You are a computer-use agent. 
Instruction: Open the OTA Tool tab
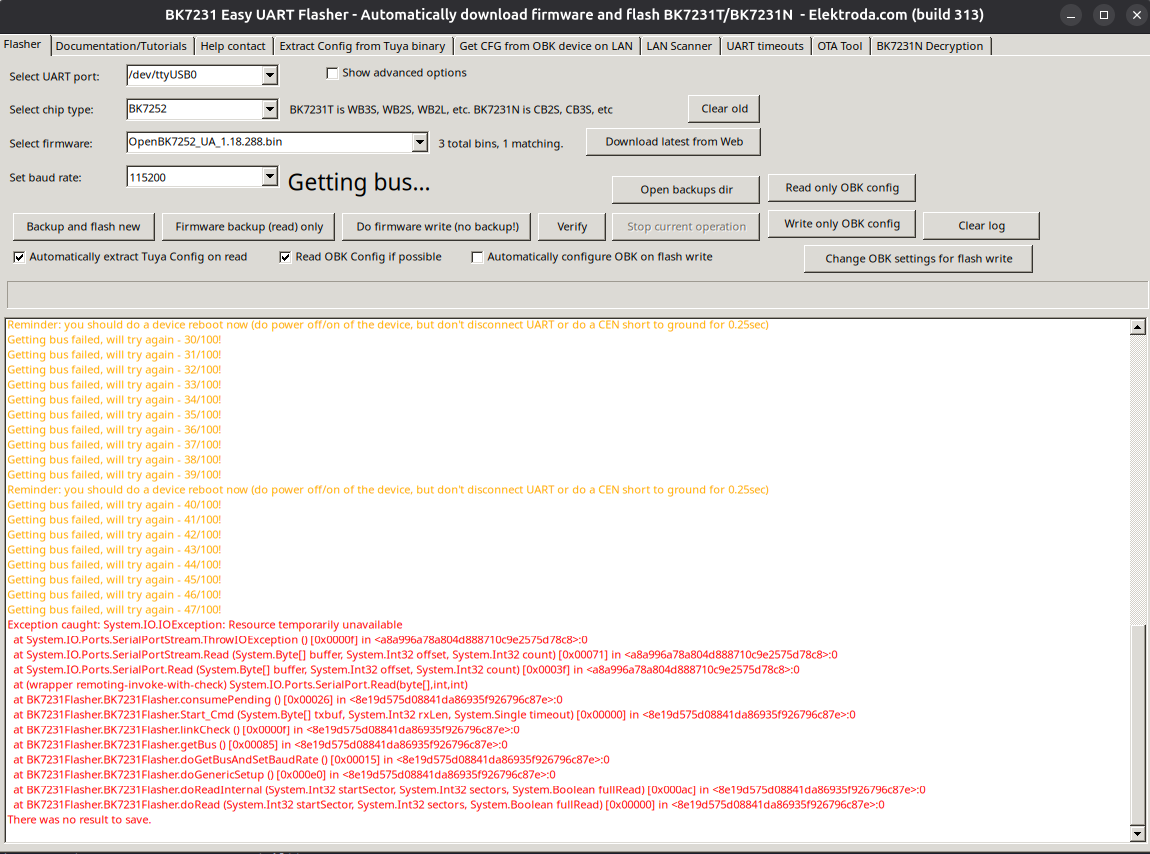click(840, 46)
